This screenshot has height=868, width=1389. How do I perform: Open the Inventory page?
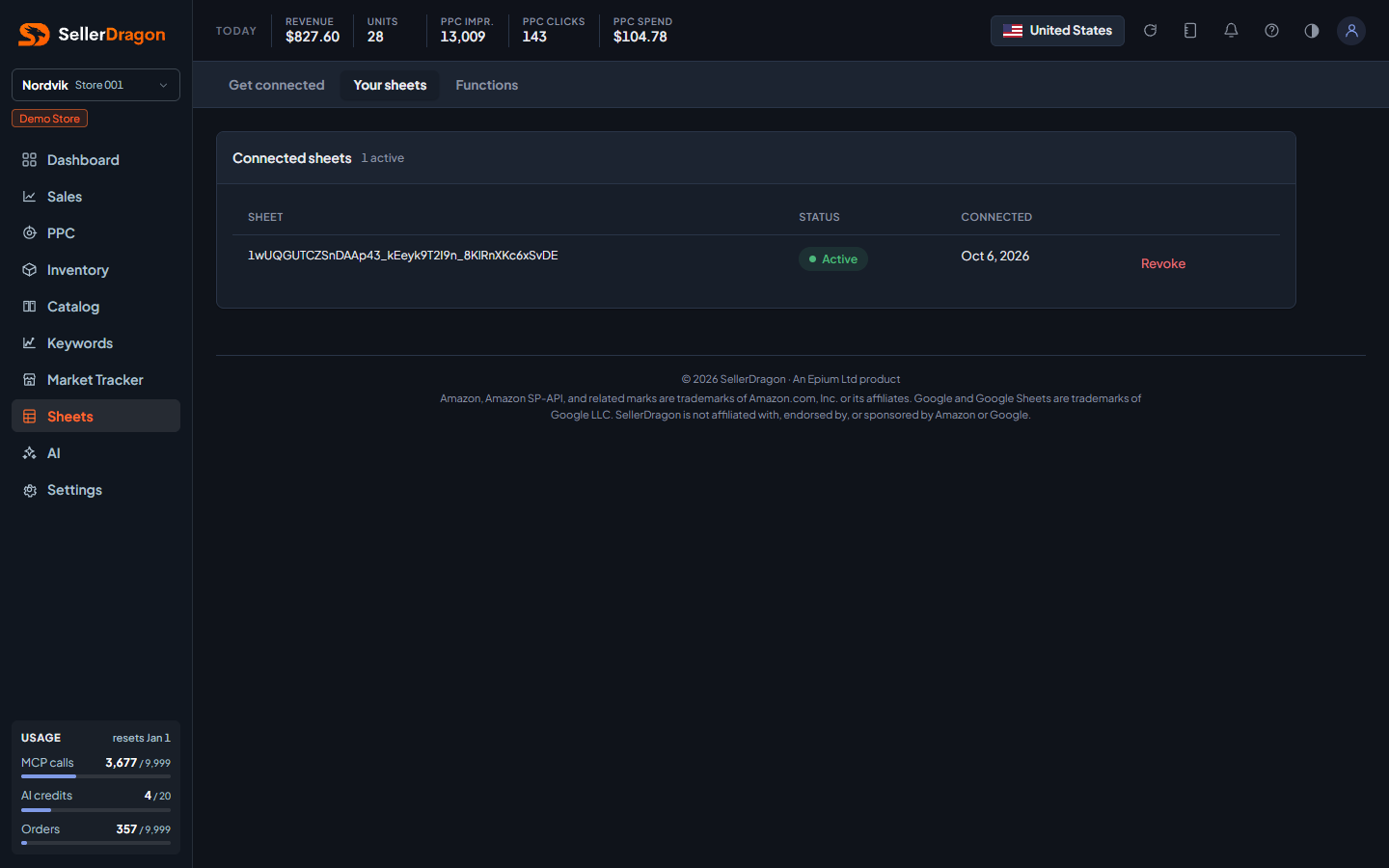(x=95, y=270)
